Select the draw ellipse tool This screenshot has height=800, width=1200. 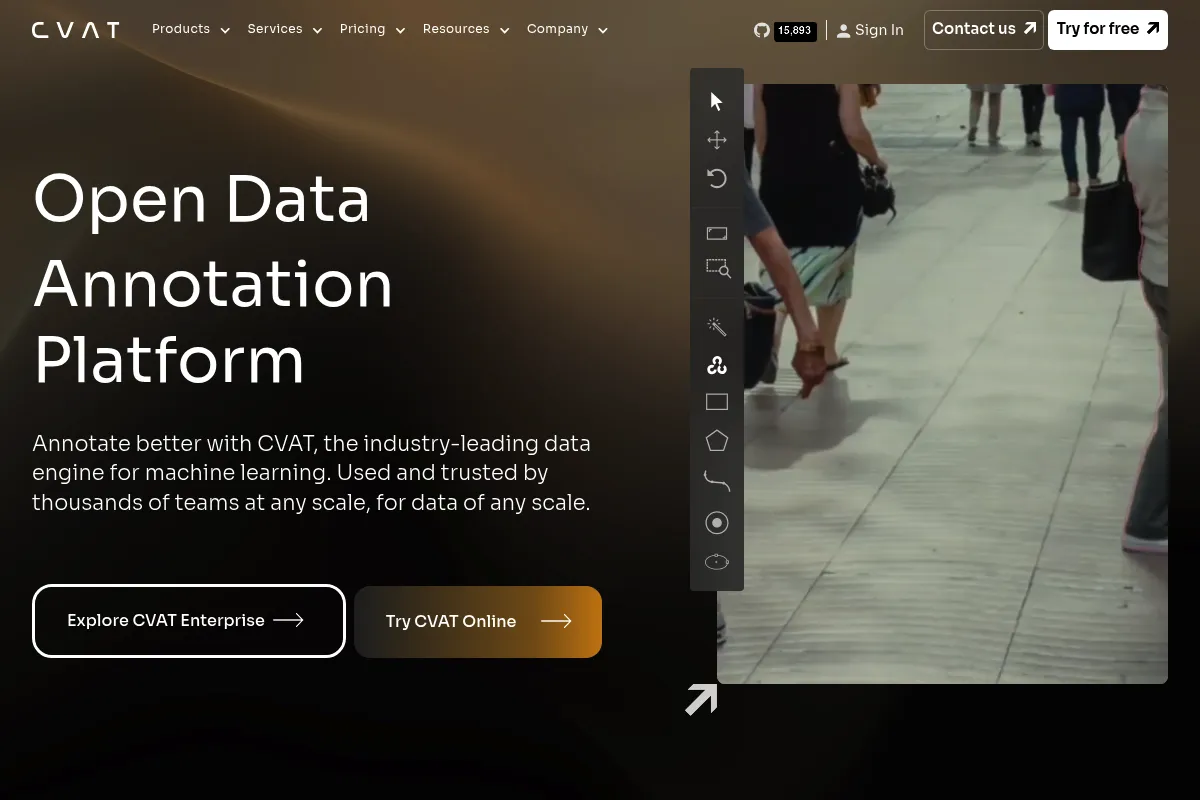point(716,562)
